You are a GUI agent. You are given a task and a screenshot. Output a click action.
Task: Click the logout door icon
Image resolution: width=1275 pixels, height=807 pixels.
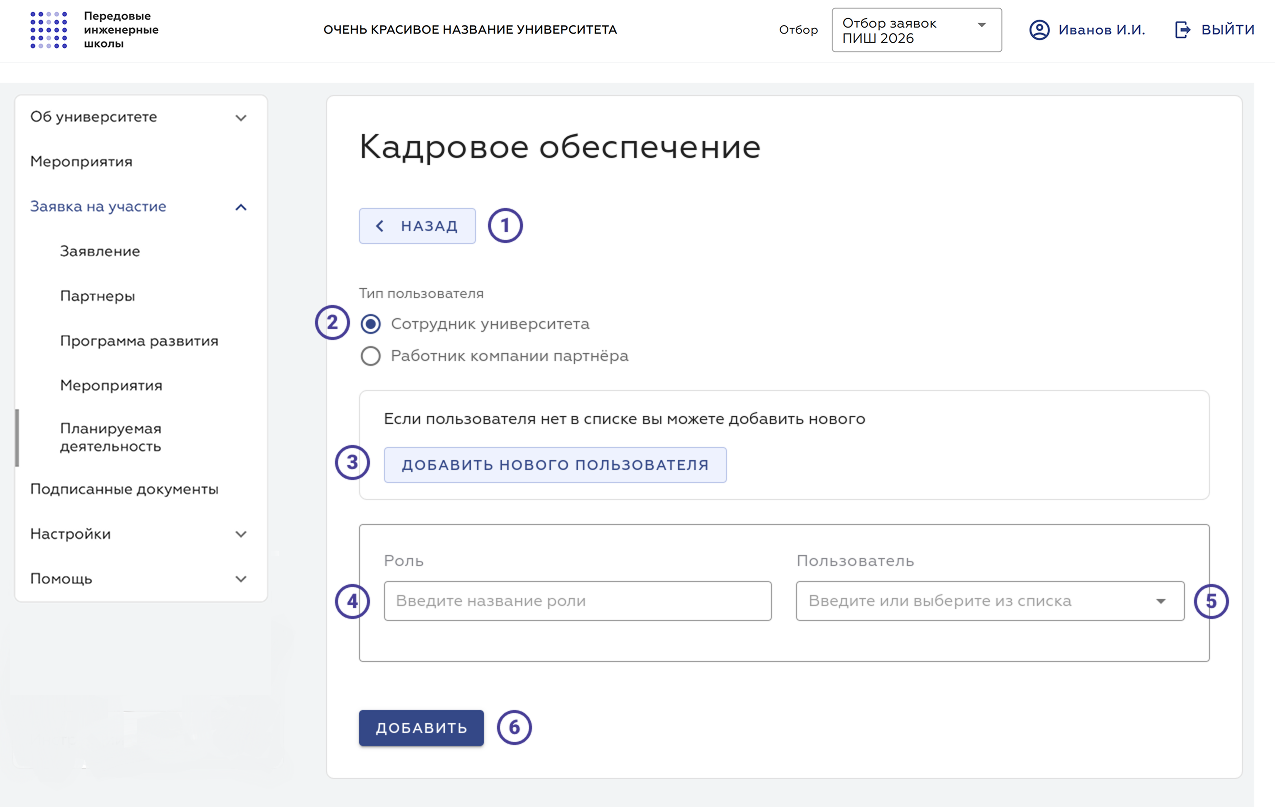[1183, 30]
